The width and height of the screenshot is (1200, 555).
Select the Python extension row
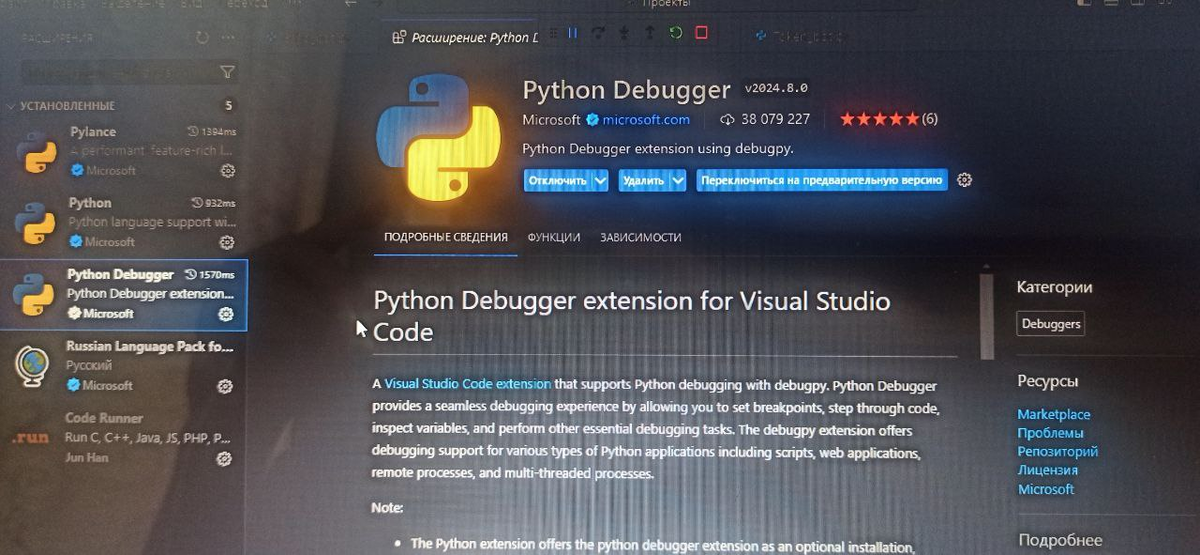click(124, 223)
